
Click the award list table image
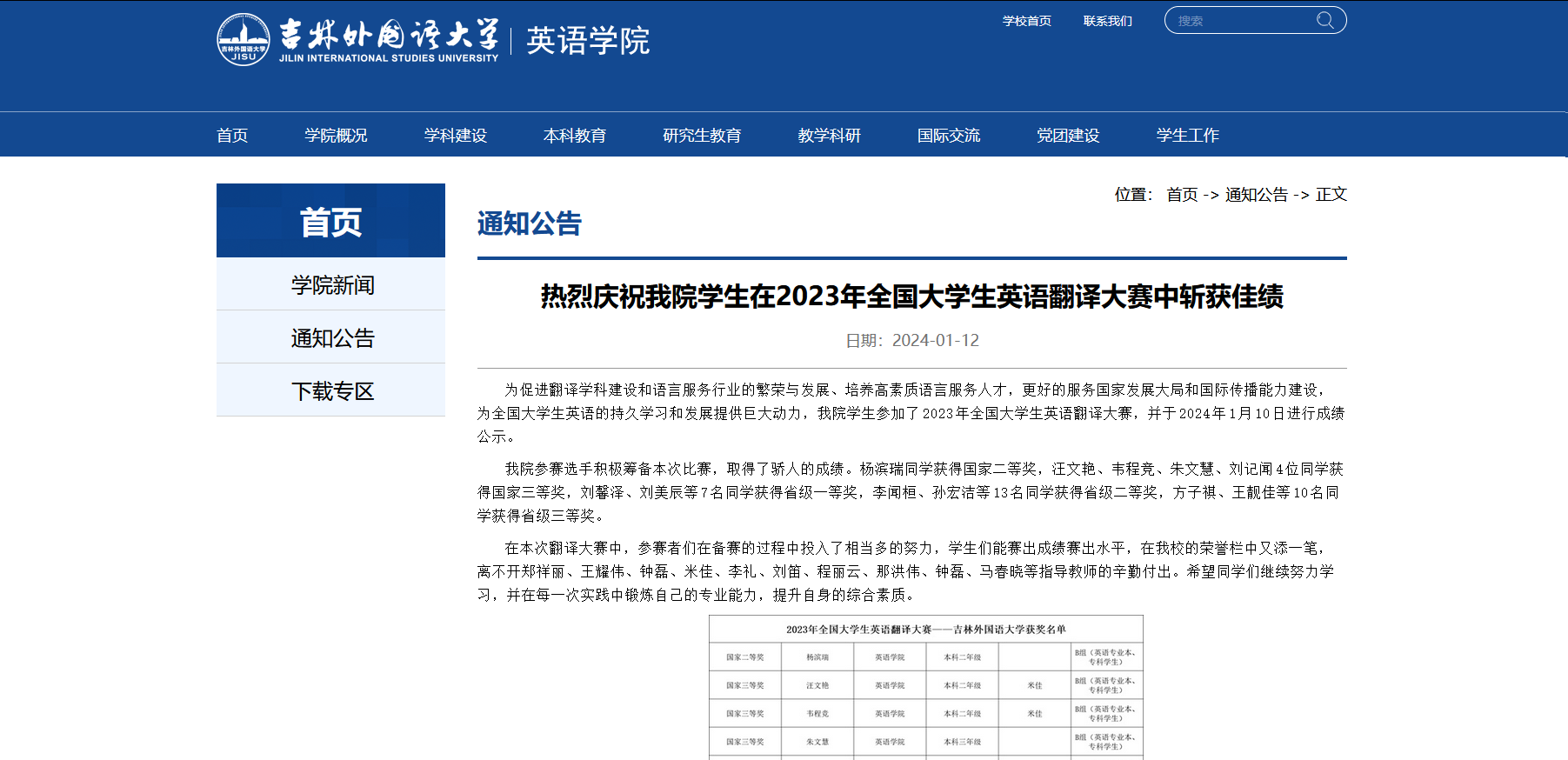[925, 687]
